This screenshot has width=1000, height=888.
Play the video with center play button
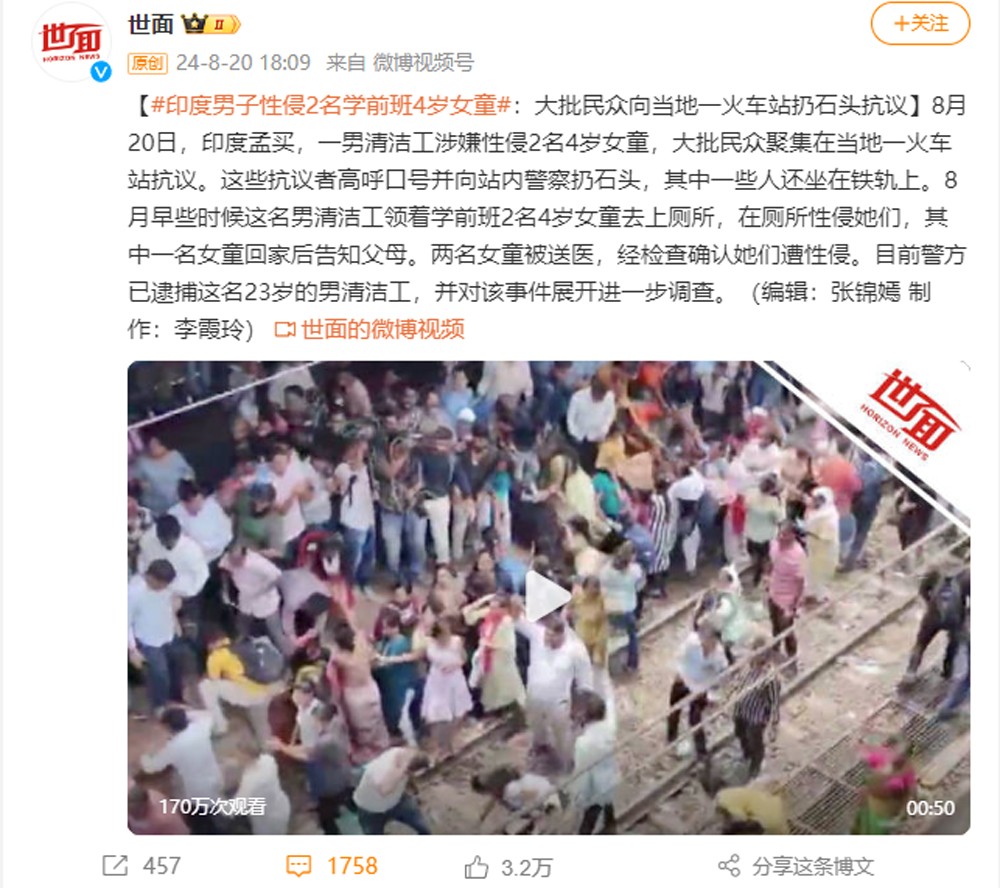(x=547, y=596)
